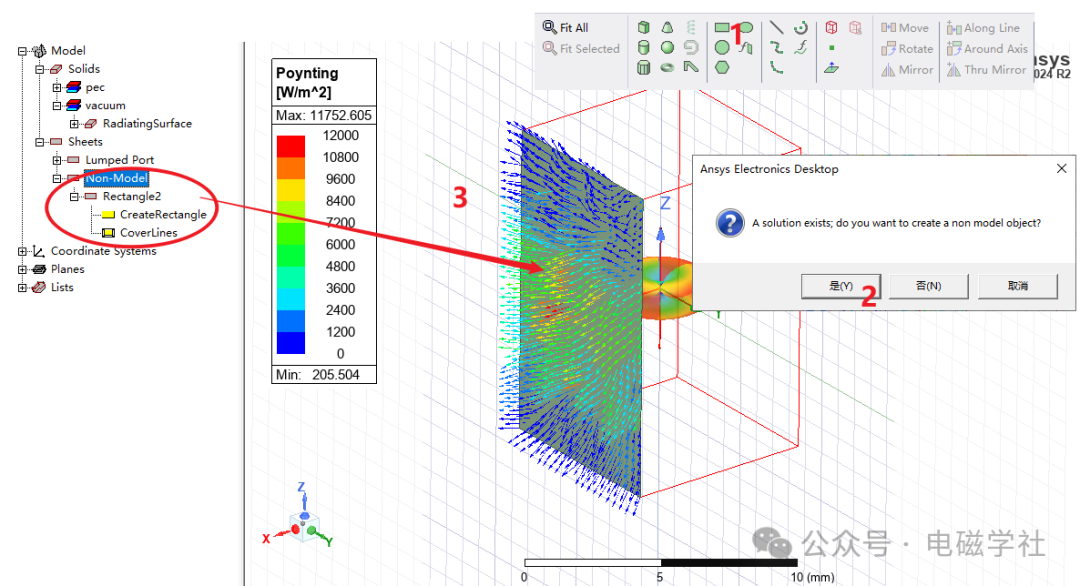
Task: Select the Draw cone tool
Action: [667, 28]
